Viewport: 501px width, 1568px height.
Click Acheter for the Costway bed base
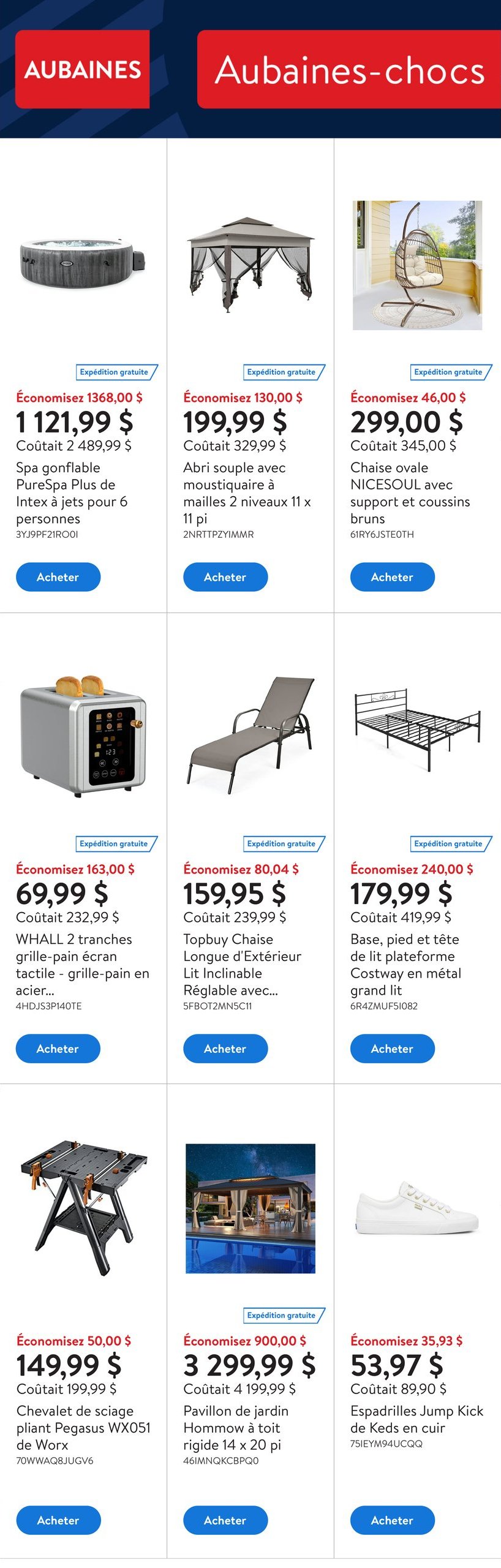click(393, 1049)
